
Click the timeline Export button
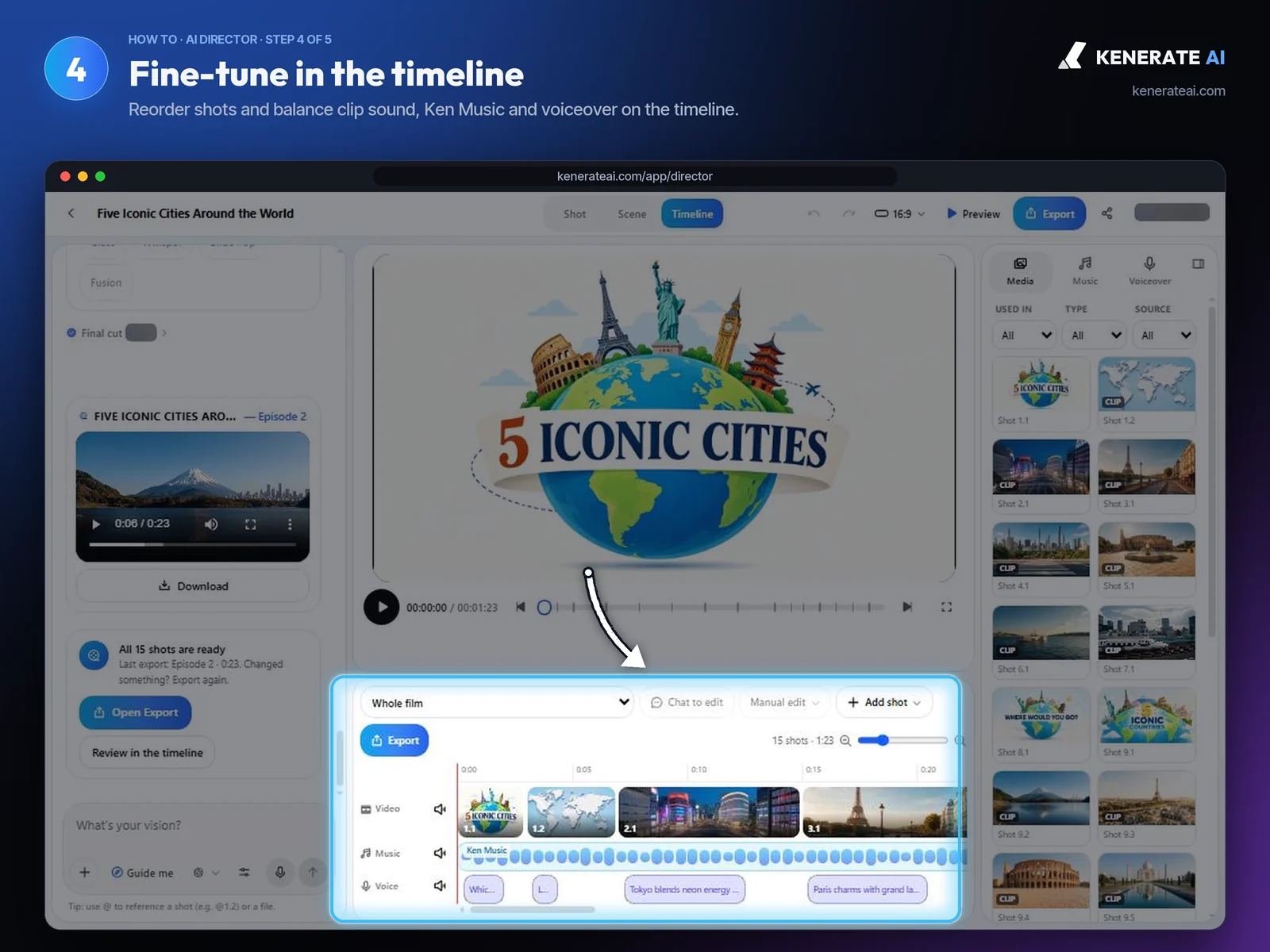tap(394, 740)
